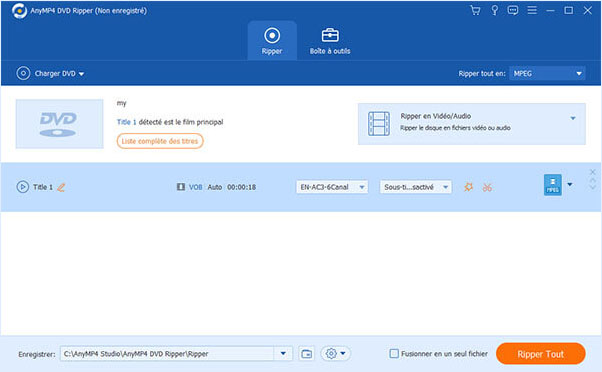602x372 pixels.
Task: Select the Ripper tab
Action: [x=272, y=41]
